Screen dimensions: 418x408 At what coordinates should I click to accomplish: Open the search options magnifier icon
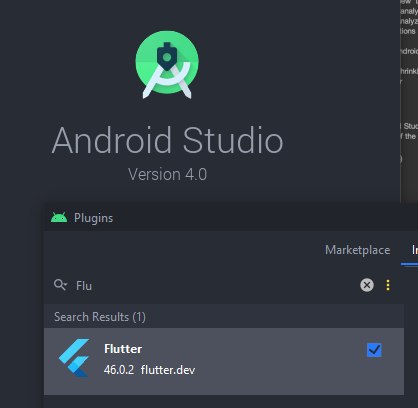tap(60, 285)
